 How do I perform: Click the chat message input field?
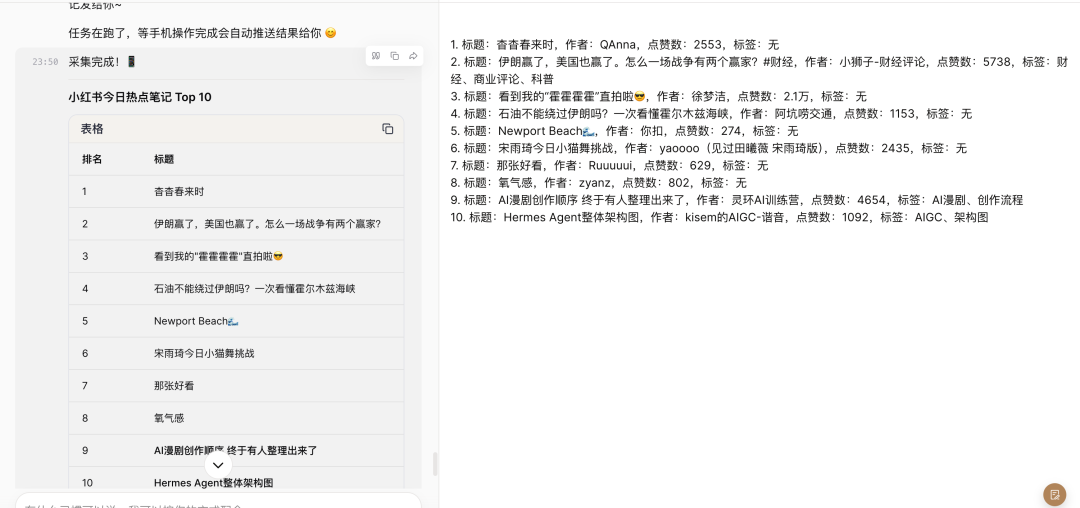click(x=218, y=501)
